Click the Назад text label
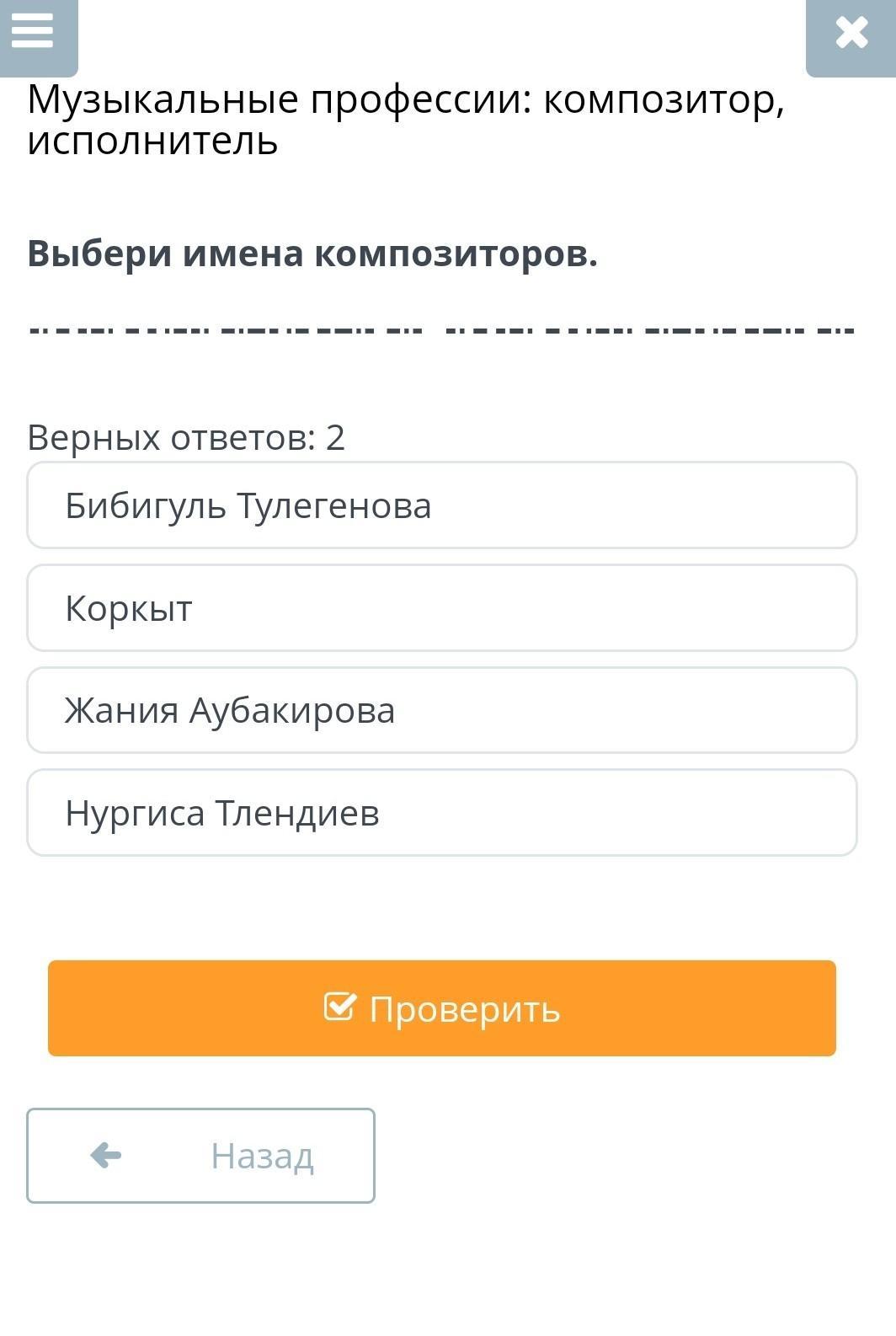This screenshot has height=1336, width=896. coord(263,1156)
